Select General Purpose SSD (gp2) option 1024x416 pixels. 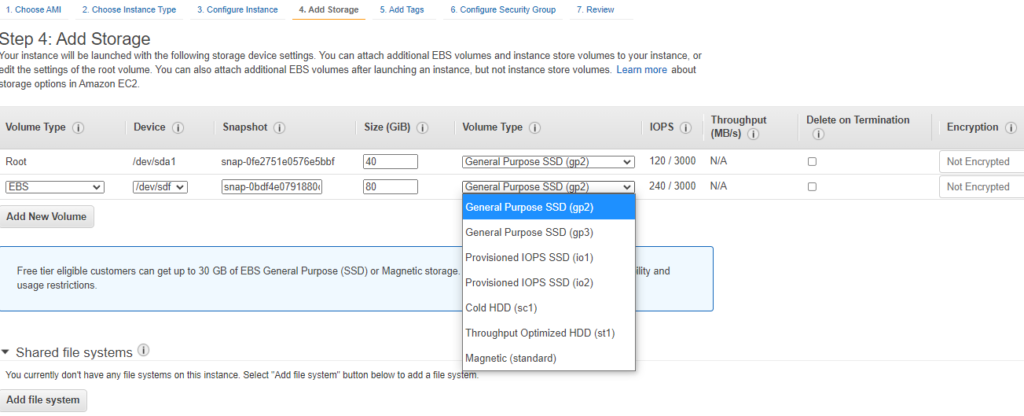(549, 207)
